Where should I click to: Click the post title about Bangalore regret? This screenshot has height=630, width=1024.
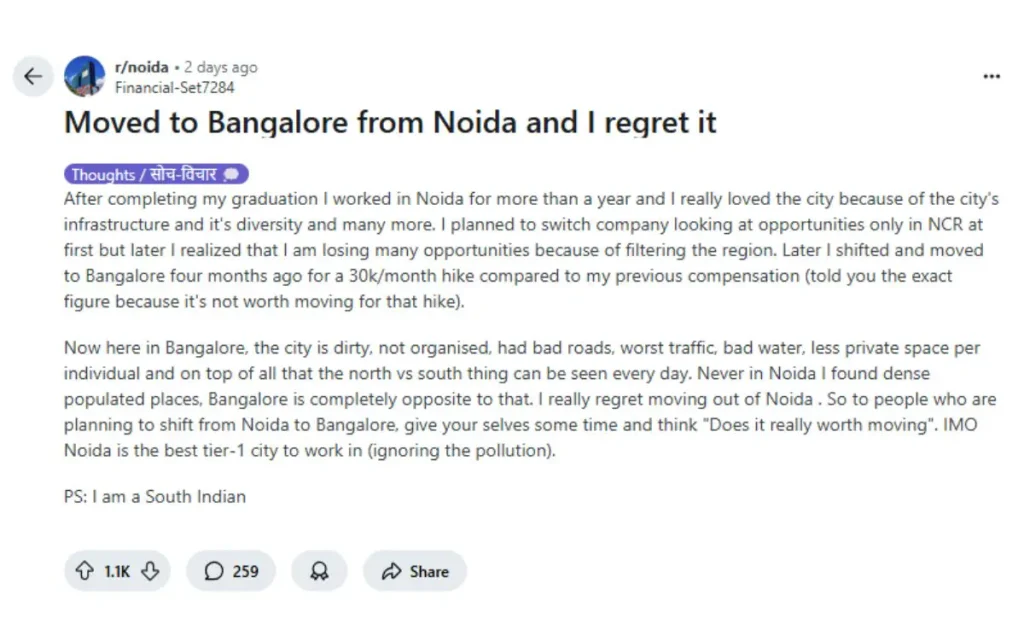click(390, 123)
